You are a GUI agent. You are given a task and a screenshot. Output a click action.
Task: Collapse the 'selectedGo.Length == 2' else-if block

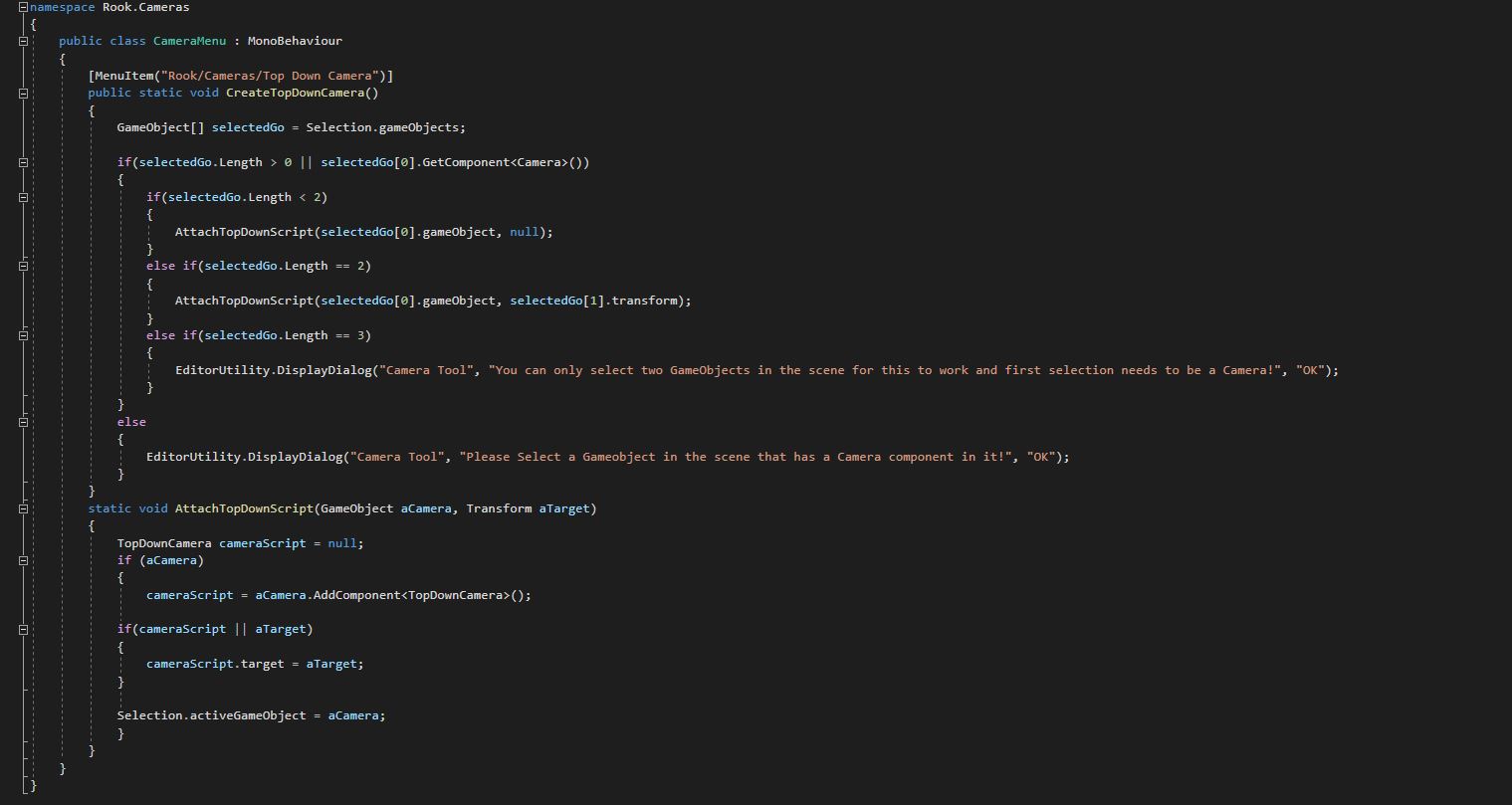point(23,267)
